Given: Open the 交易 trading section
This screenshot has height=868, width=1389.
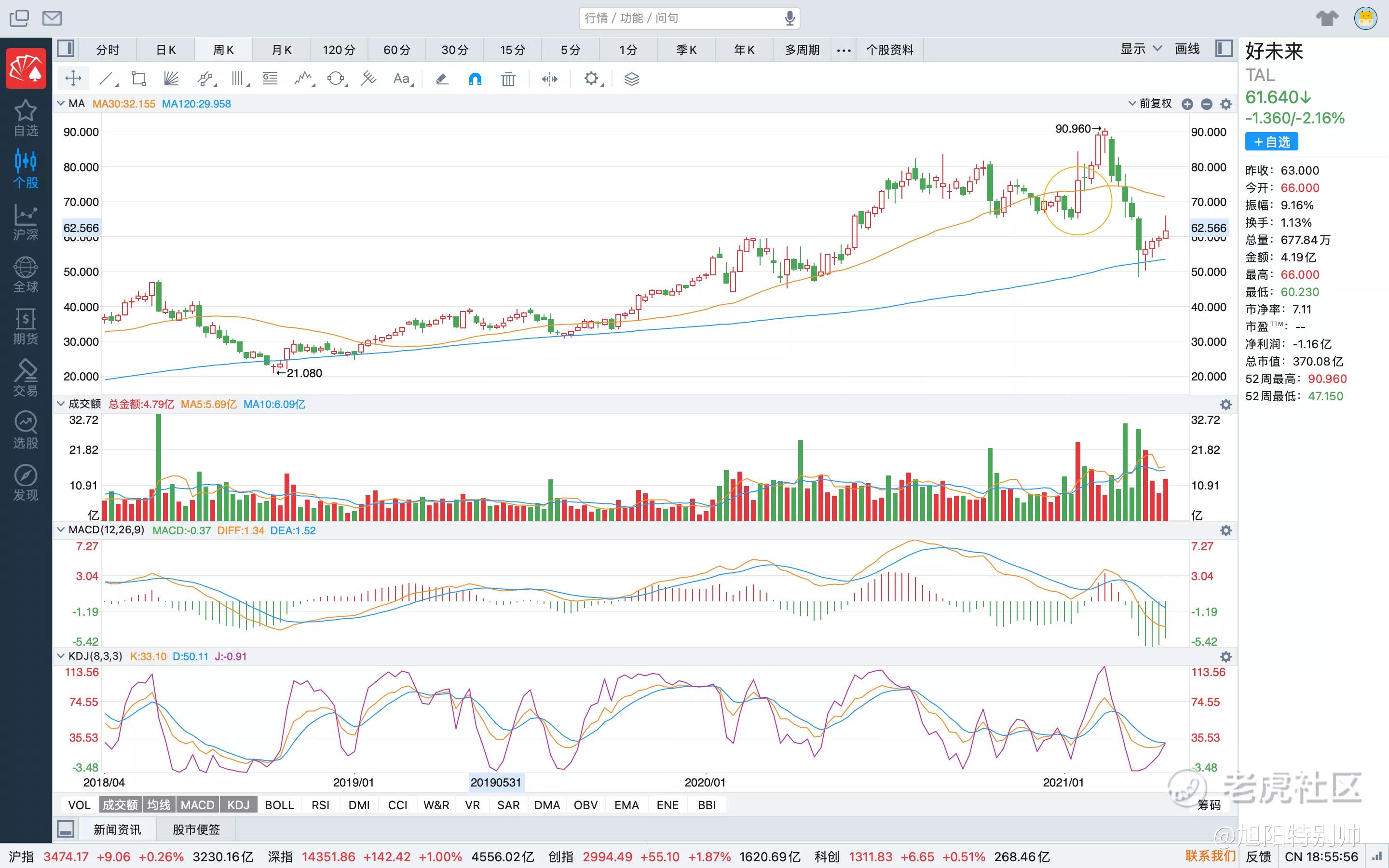Looking at the screenshot, I should [26, 379].
